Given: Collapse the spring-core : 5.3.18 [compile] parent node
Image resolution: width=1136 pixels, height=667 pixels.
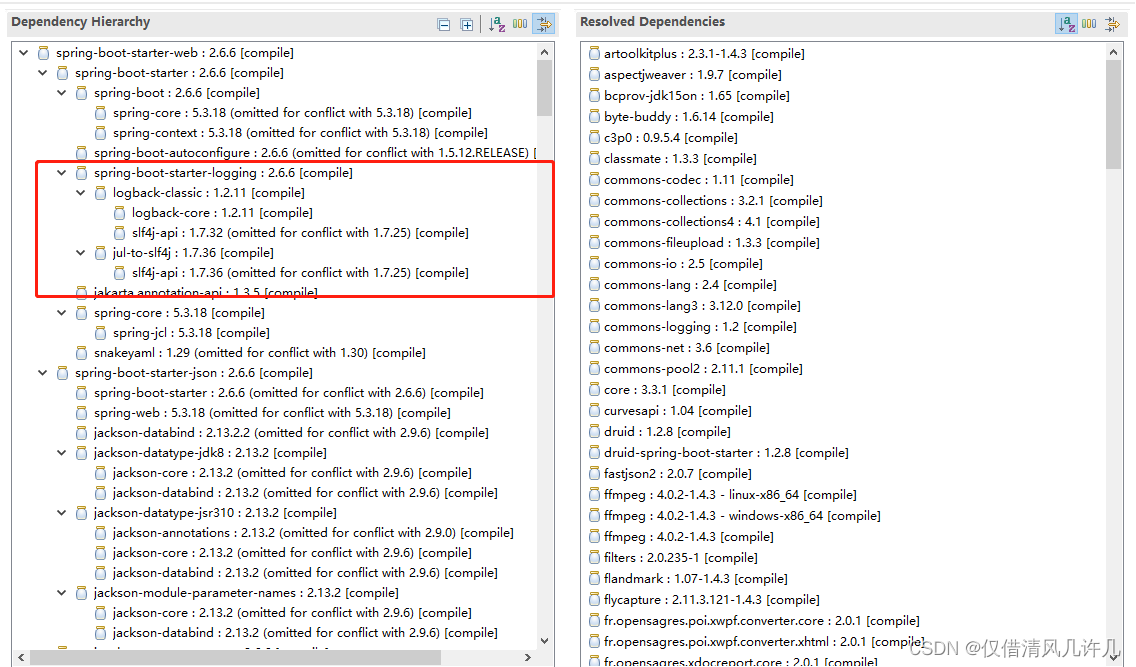Looking at the screenshot, I should click(x=62, y=313).
